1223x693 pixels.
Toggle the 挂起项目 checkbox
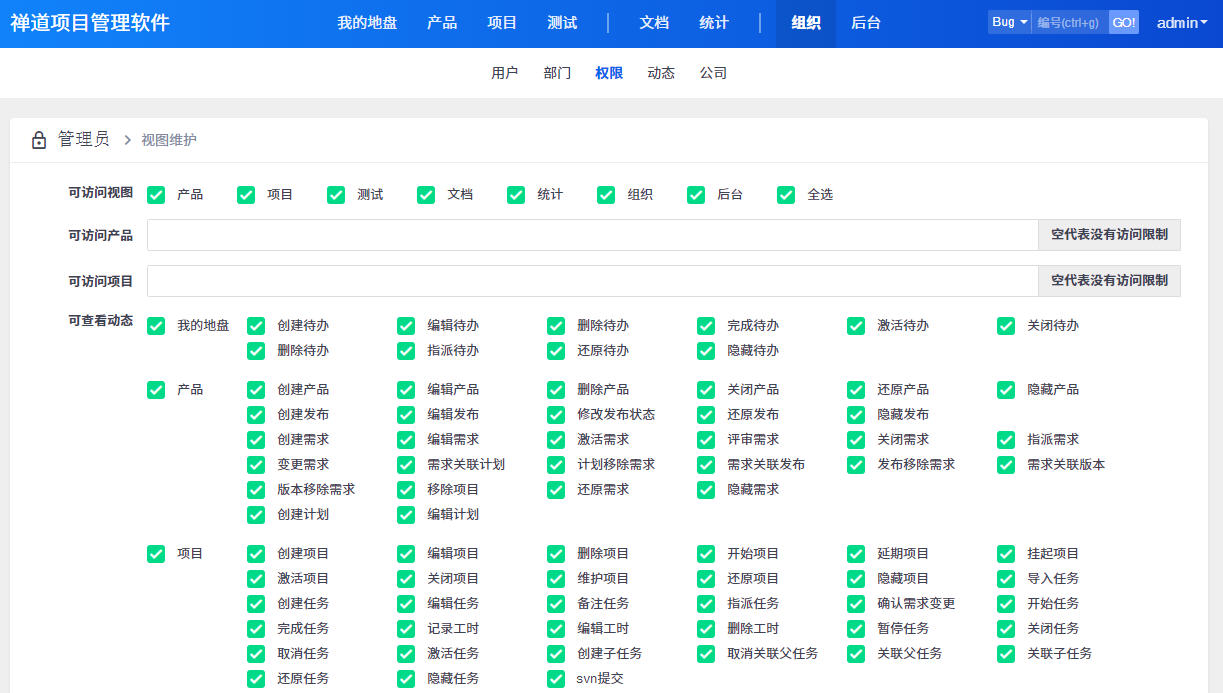click(1006, 554)
